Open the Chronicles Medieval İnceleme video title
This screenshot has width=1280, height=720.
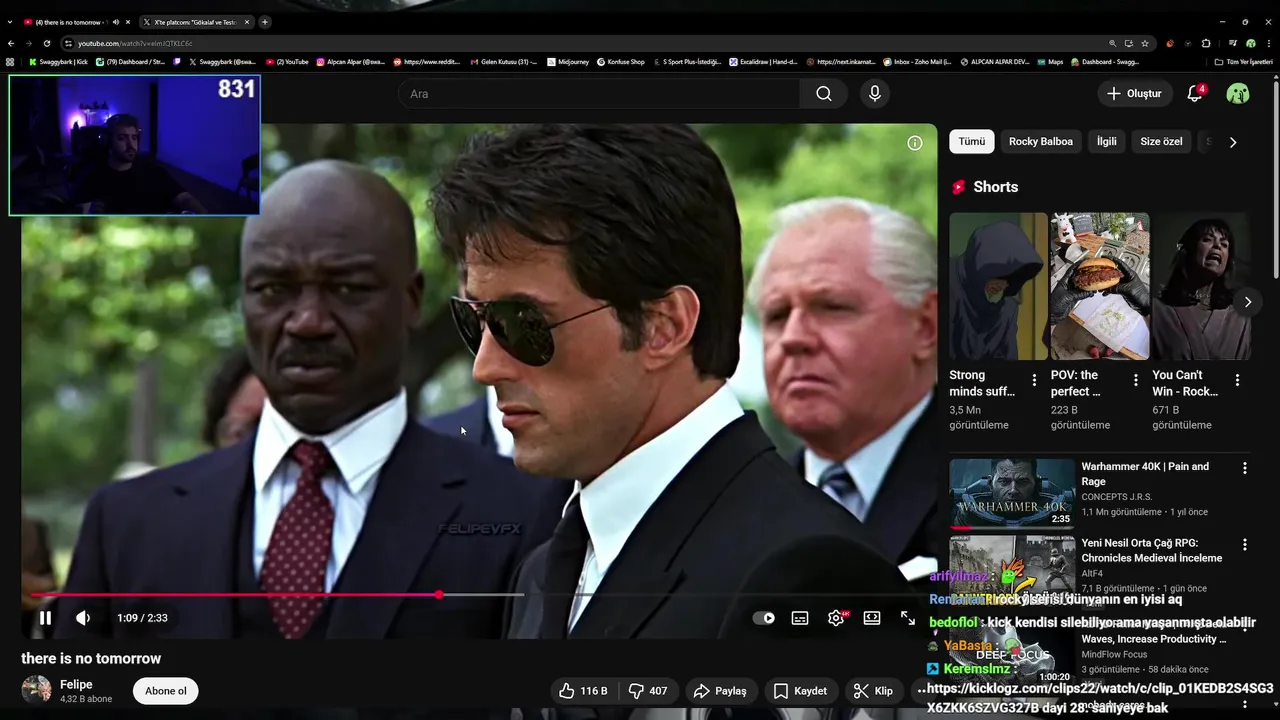coord(1152,550)
